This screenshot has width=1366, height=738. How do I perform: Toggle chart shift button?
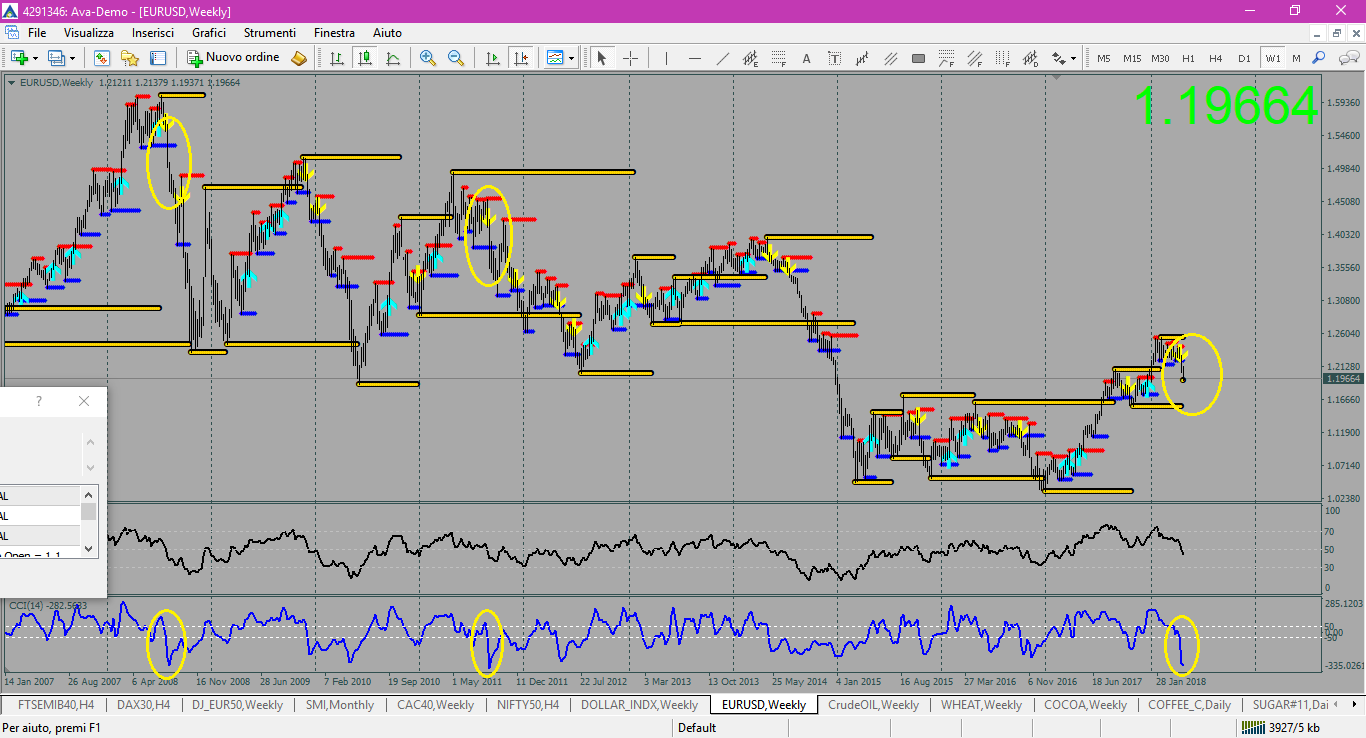tap(520, 58)
